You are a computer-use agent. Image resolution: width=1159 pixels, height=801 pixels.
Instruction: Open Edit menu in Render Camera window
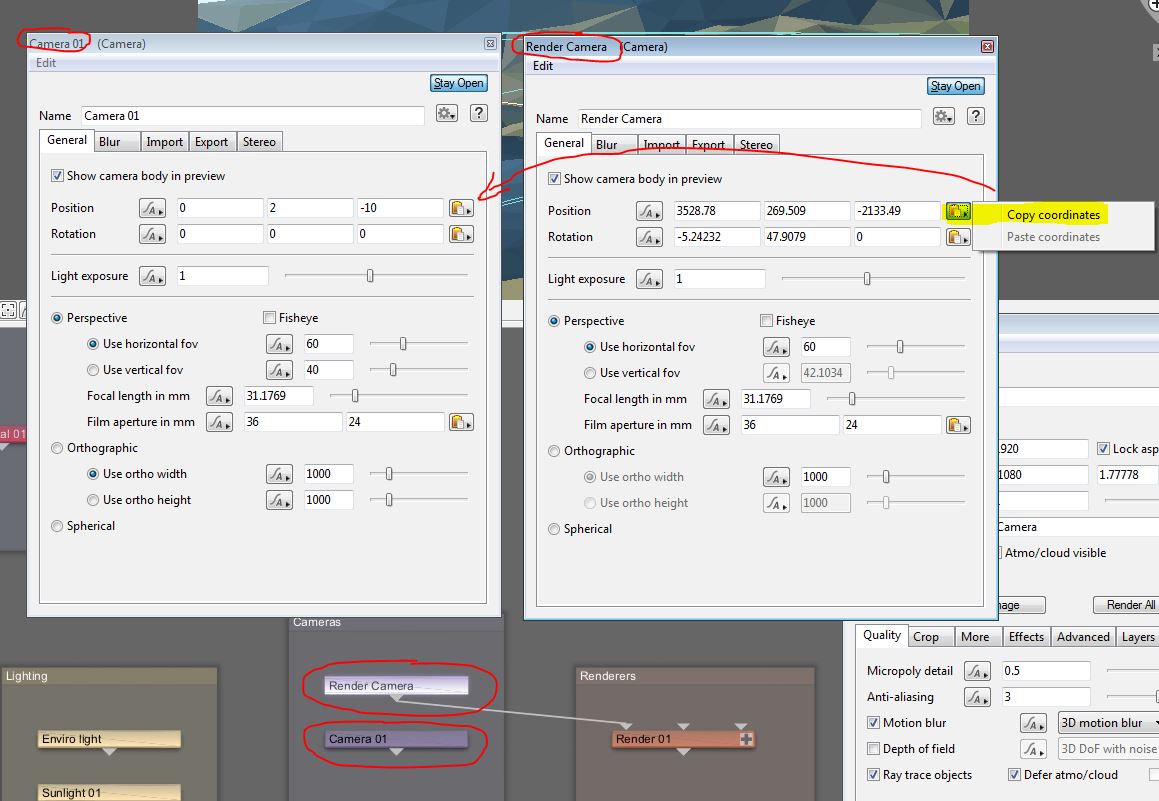click(543, 66)
